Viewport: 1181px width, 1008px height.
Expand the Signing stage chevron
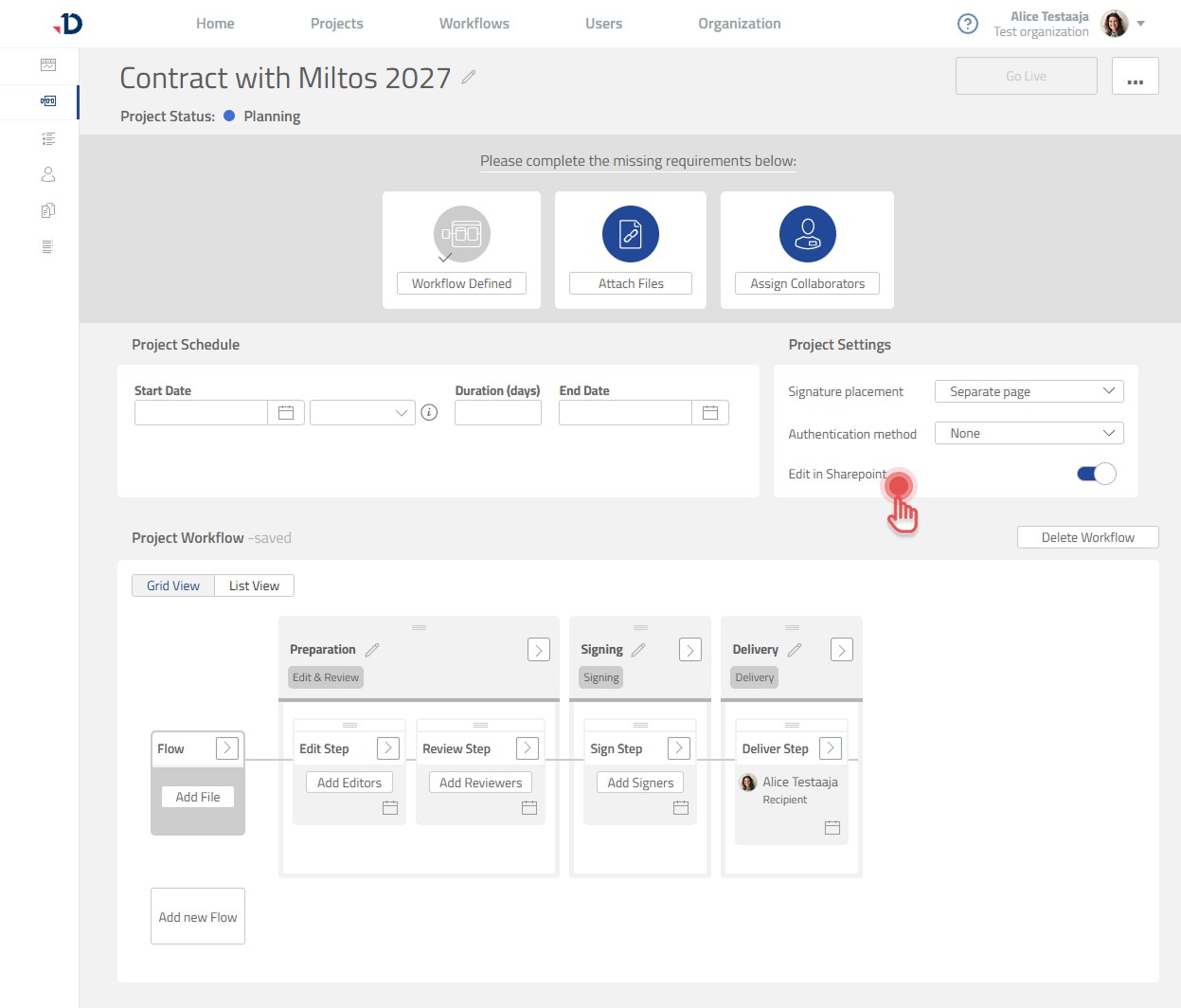click(690, 650)
